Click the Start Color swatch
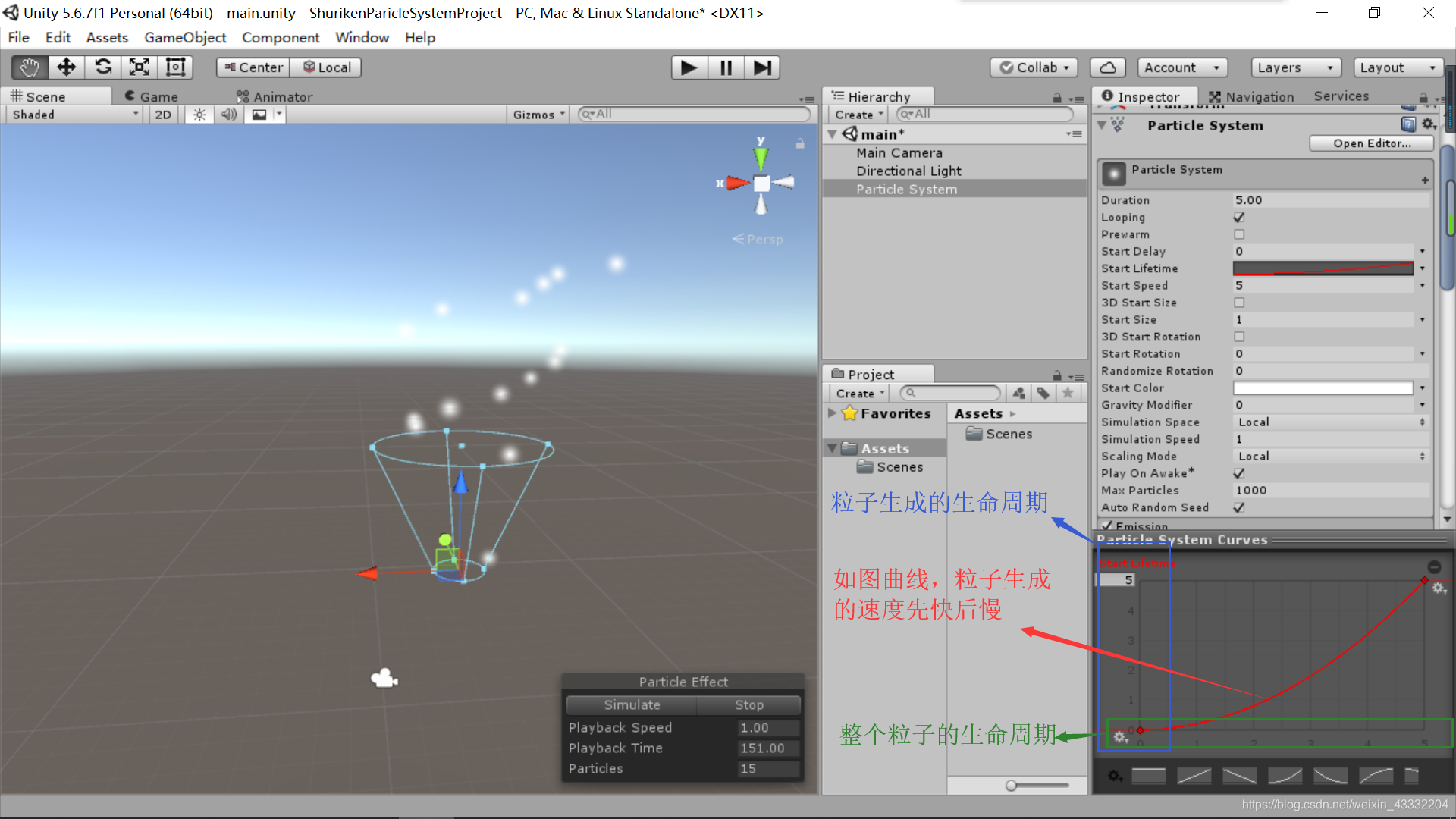 [x=1323, y=388]
